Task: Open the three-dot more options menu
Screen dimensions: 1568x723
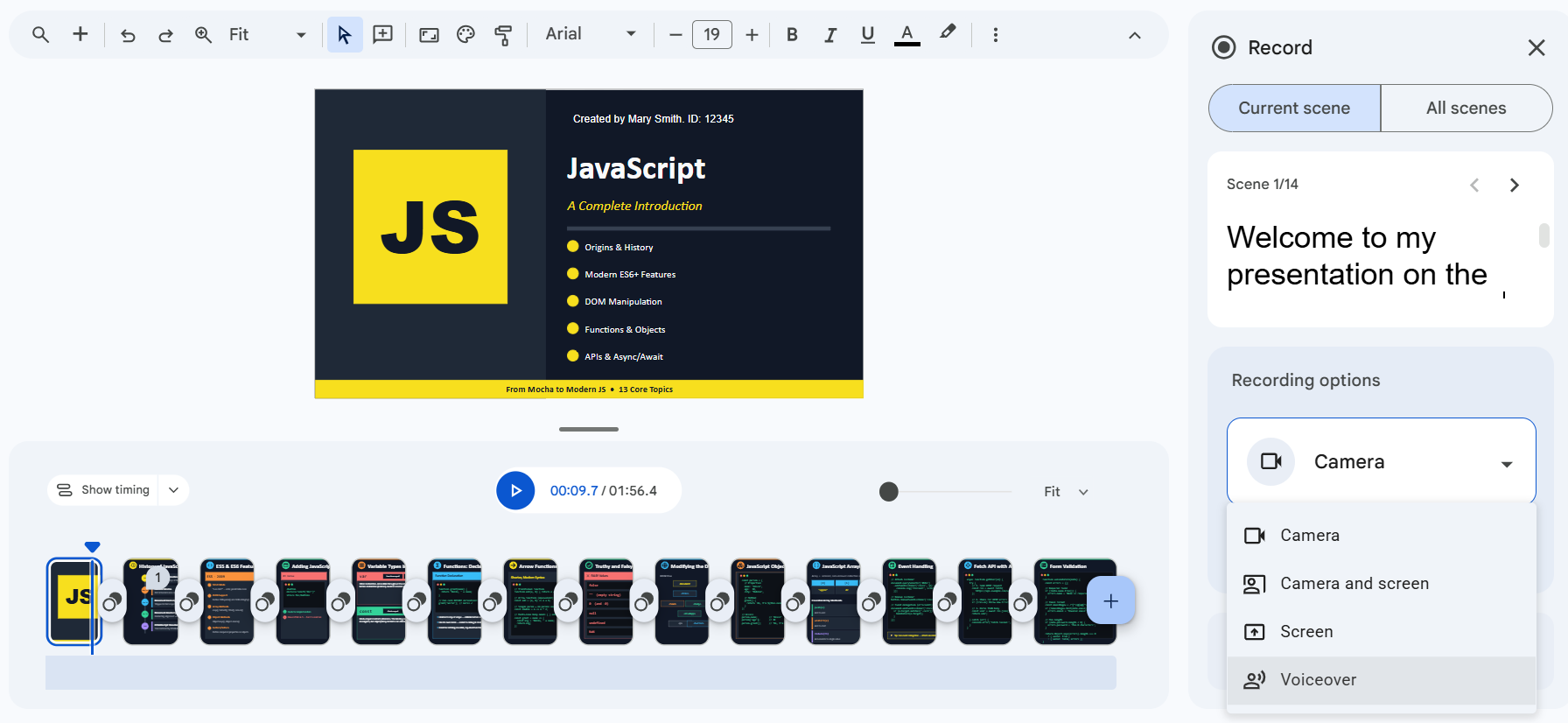Action: [995, 35]
